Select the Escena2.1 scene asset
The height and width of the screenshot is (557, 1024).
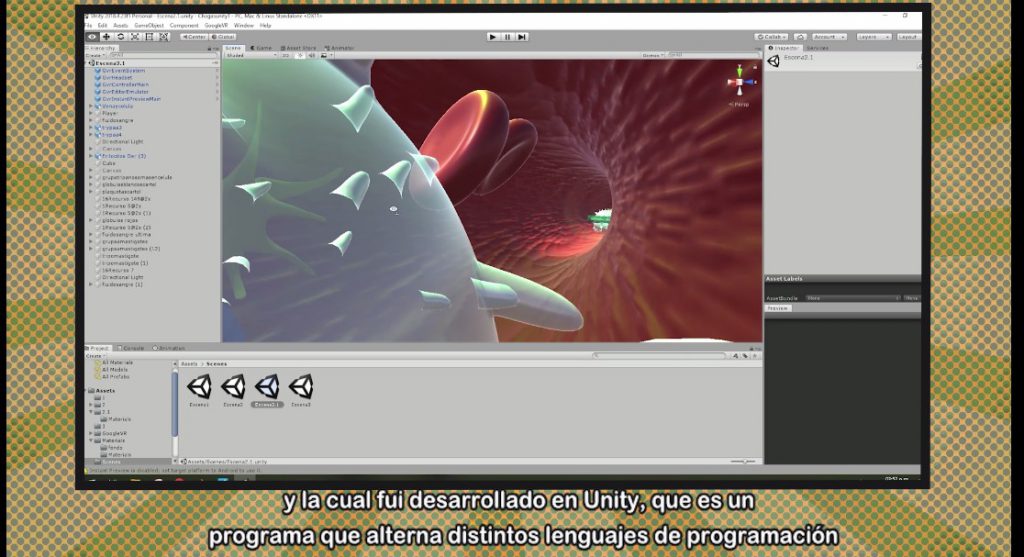pyautogui.click(x=267, y=390)
